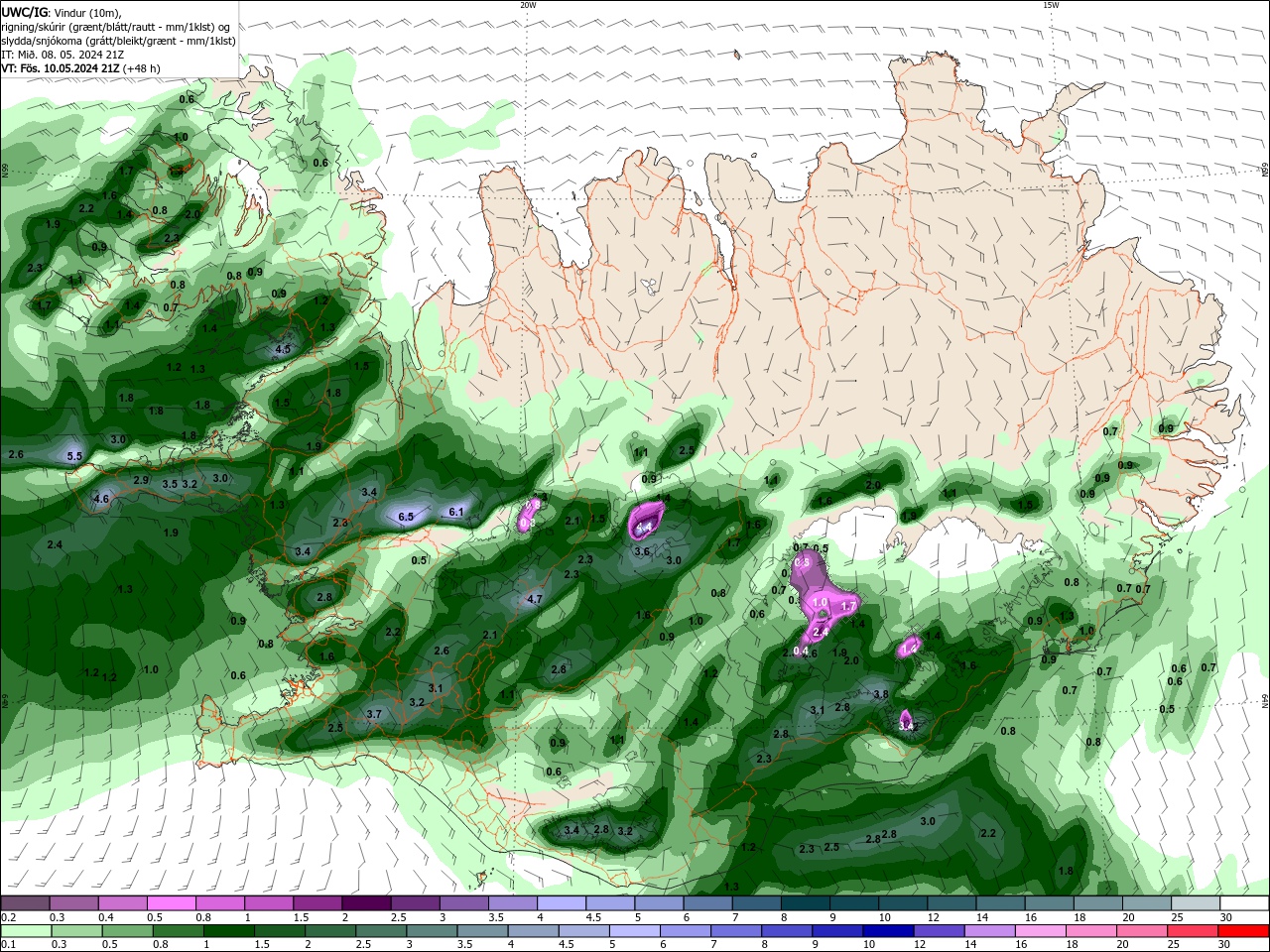Image resolution: width=1270 pixels, height=952 pixels.
Task: Select the bright red rain swatch starting at 30
Action: 1243,931
